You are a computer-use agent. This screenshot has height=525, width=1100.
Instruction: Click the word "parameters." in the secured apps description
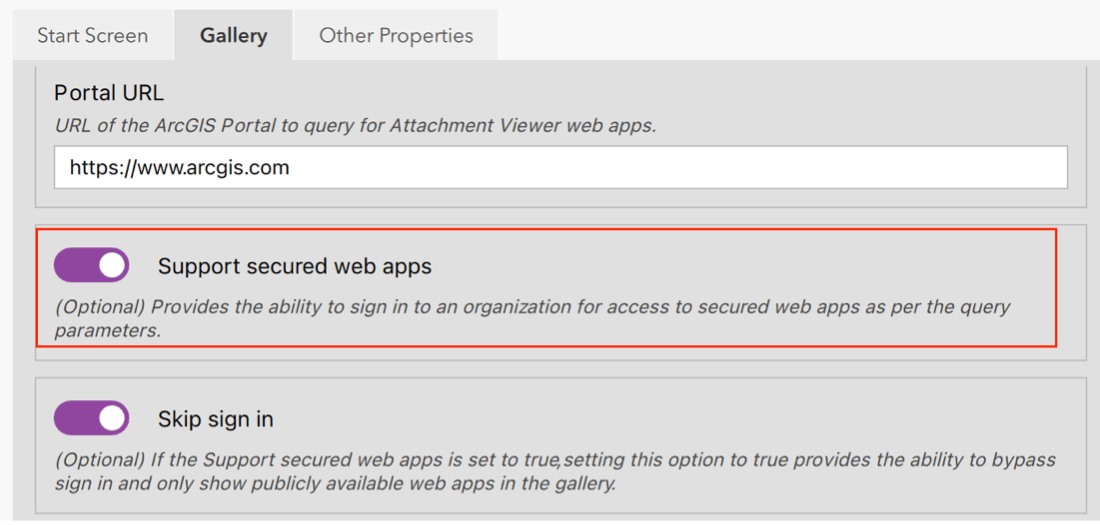coord(108,331)
